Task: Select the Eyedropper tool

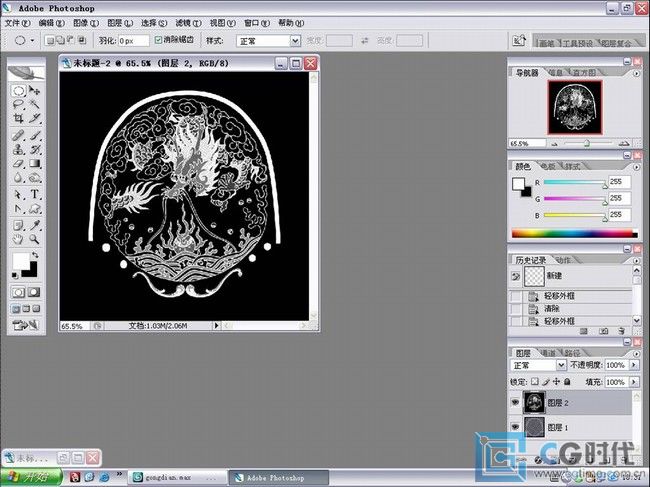Action: [x=35, y=225]
